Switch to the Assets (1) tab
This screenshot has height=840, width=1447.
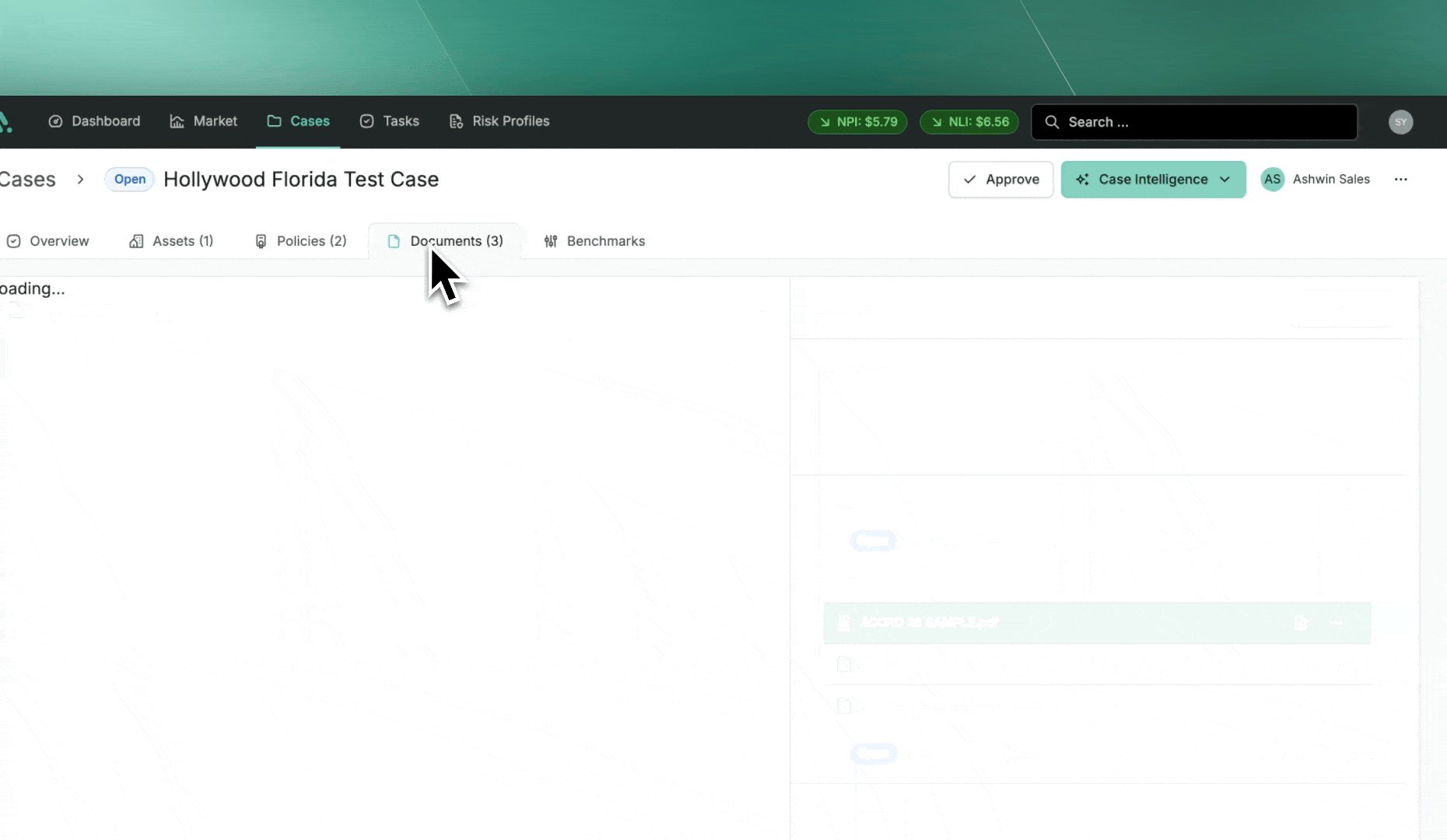tap(171, 241)
